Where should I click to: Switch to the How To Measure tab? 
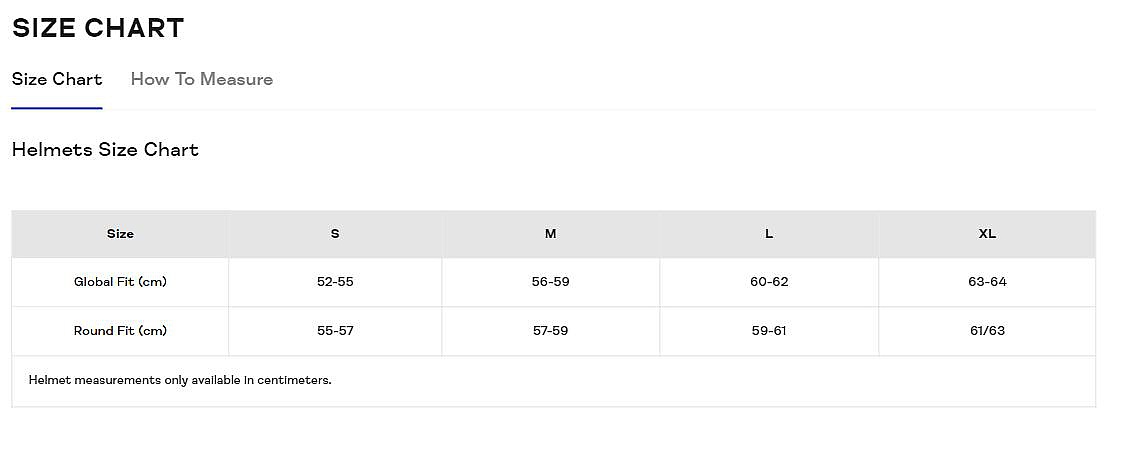pos(201,79)
